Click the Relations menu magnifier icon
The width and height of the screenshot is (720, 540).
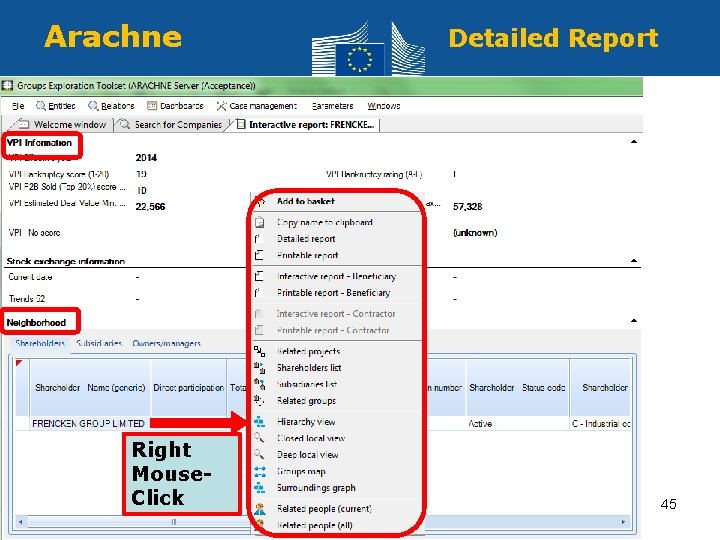pos(93,106)
